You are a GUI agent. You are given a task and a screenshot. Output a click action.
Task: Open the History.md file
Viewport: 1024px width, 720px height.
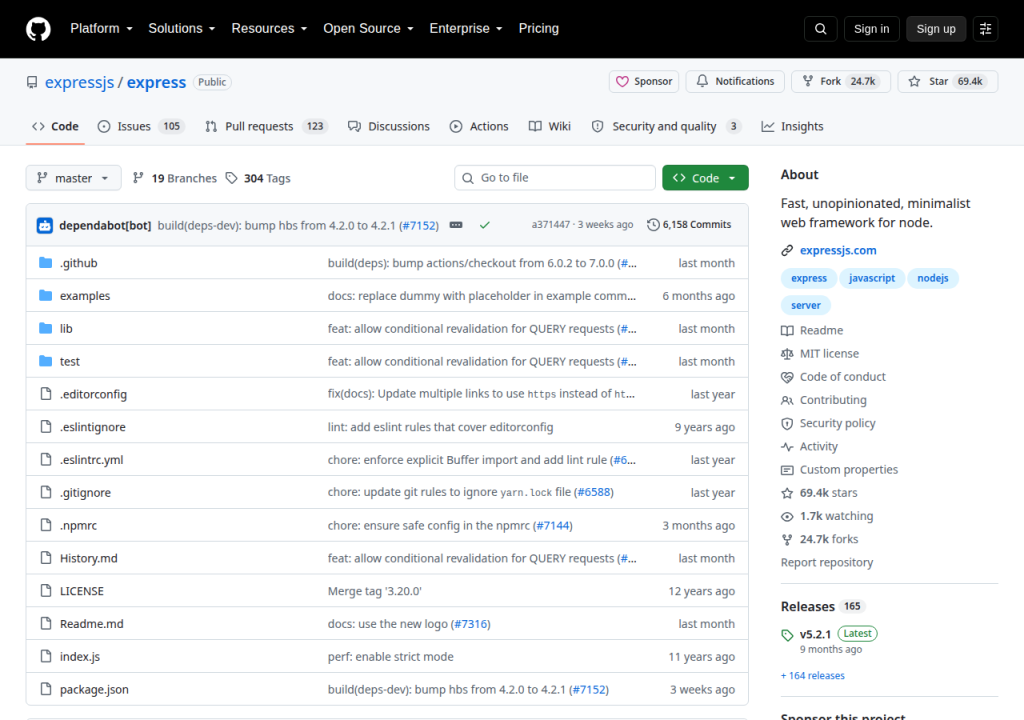click(89, 559)
